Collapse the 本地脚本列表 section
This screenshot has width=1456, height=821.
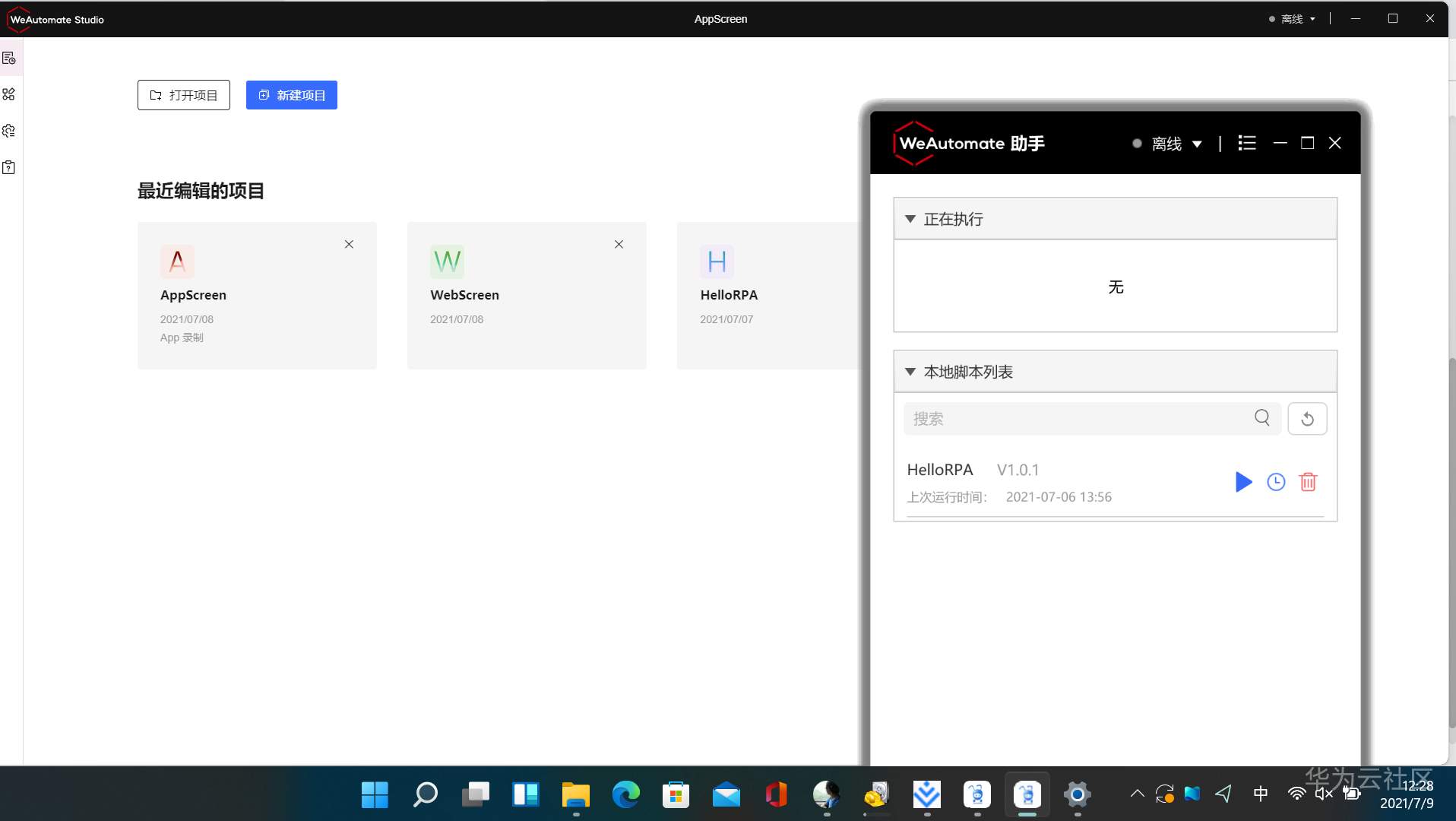coord(910,372)
